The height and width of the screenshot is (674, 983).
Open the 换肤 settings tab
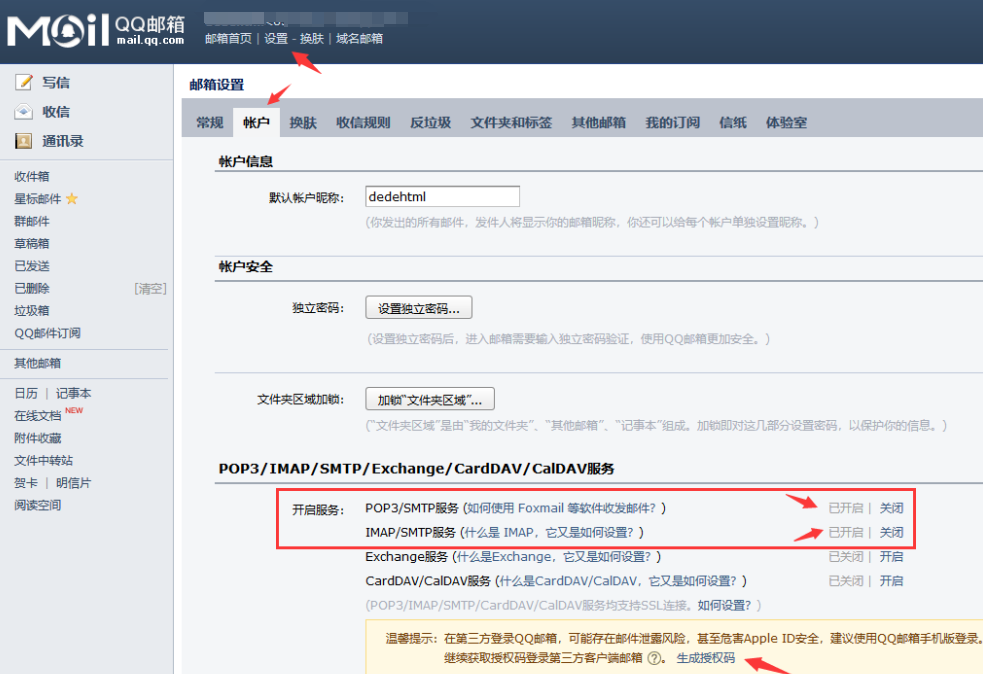303,122
